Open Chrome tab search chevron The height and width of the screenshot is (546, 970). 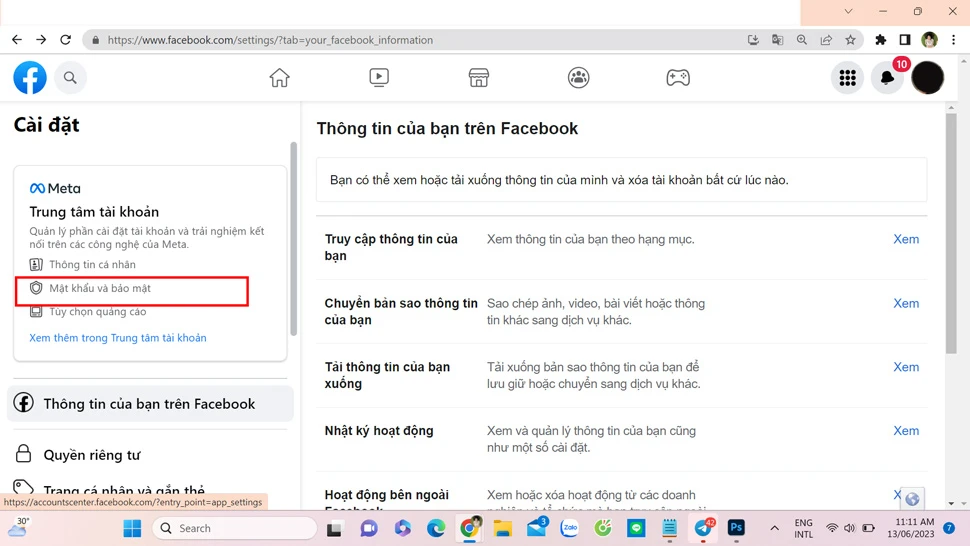[x=848, y=11]
